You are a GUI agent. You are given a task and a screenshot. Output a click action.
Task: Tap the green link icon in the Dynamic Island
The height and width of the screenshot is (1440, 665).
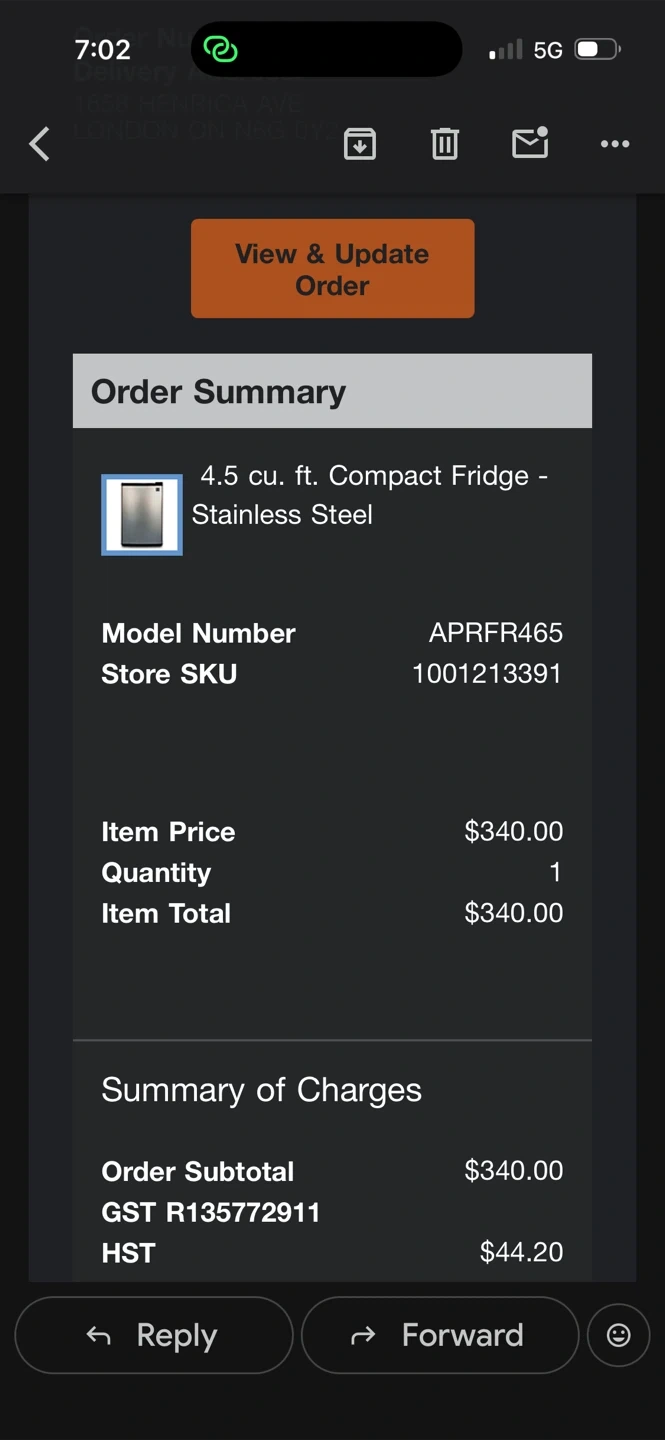220,49
